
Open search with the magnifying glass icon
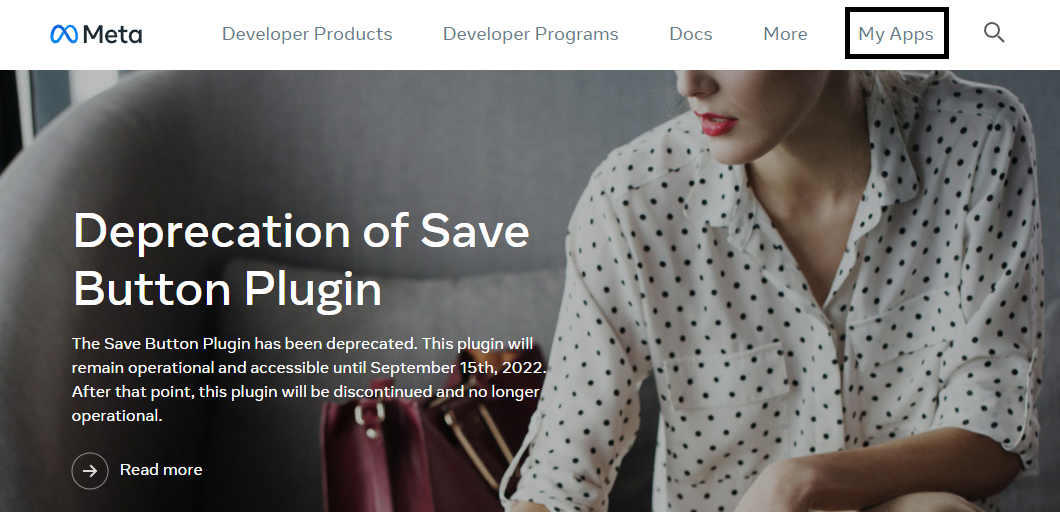[x=994, y=32]
